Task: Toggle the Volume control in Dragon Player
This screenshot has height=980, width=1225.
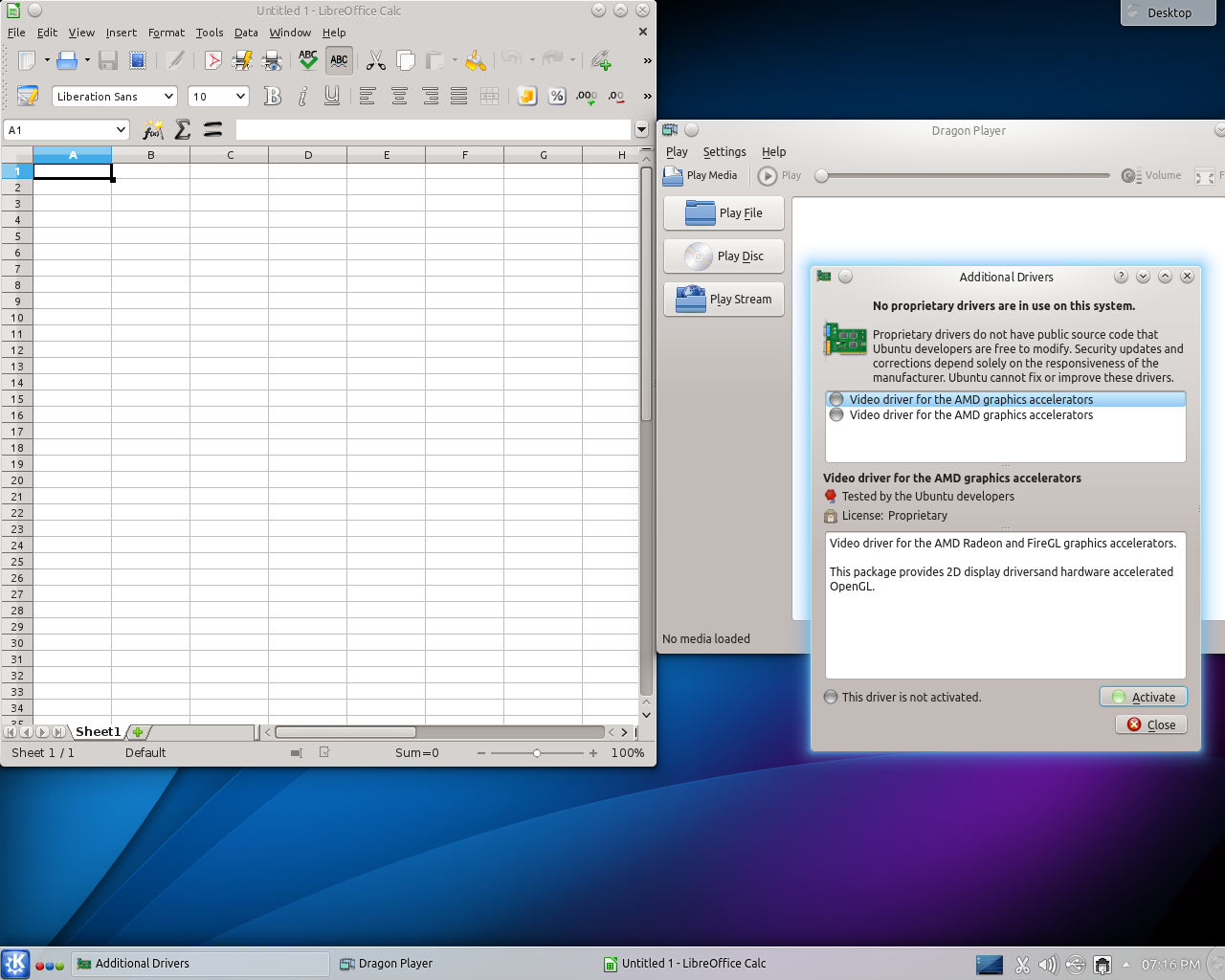Action: [x=1151, y=175]
